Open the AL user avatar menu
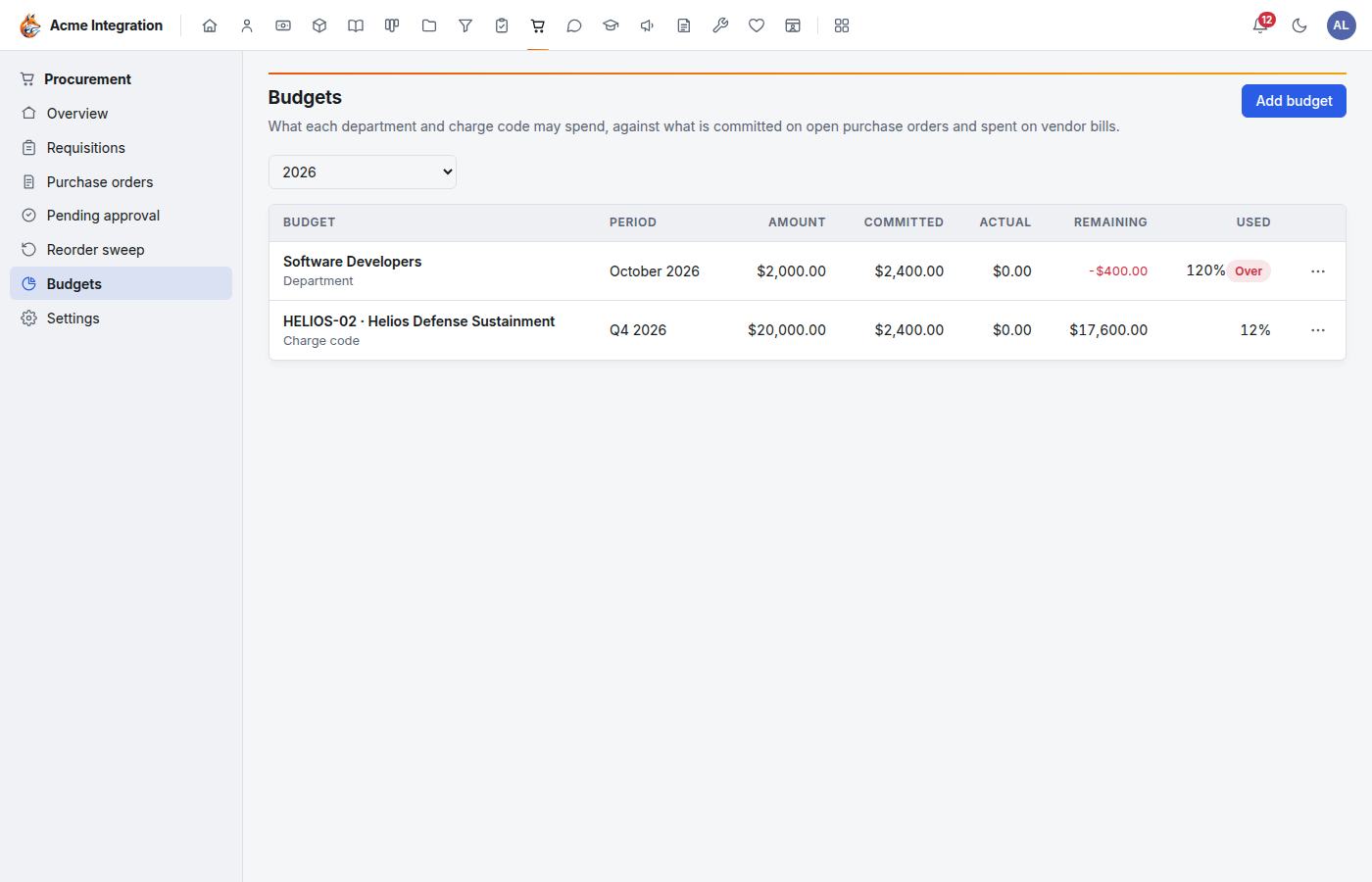Viewport: 1372px width, 882px height. [x=1341, y=25]
